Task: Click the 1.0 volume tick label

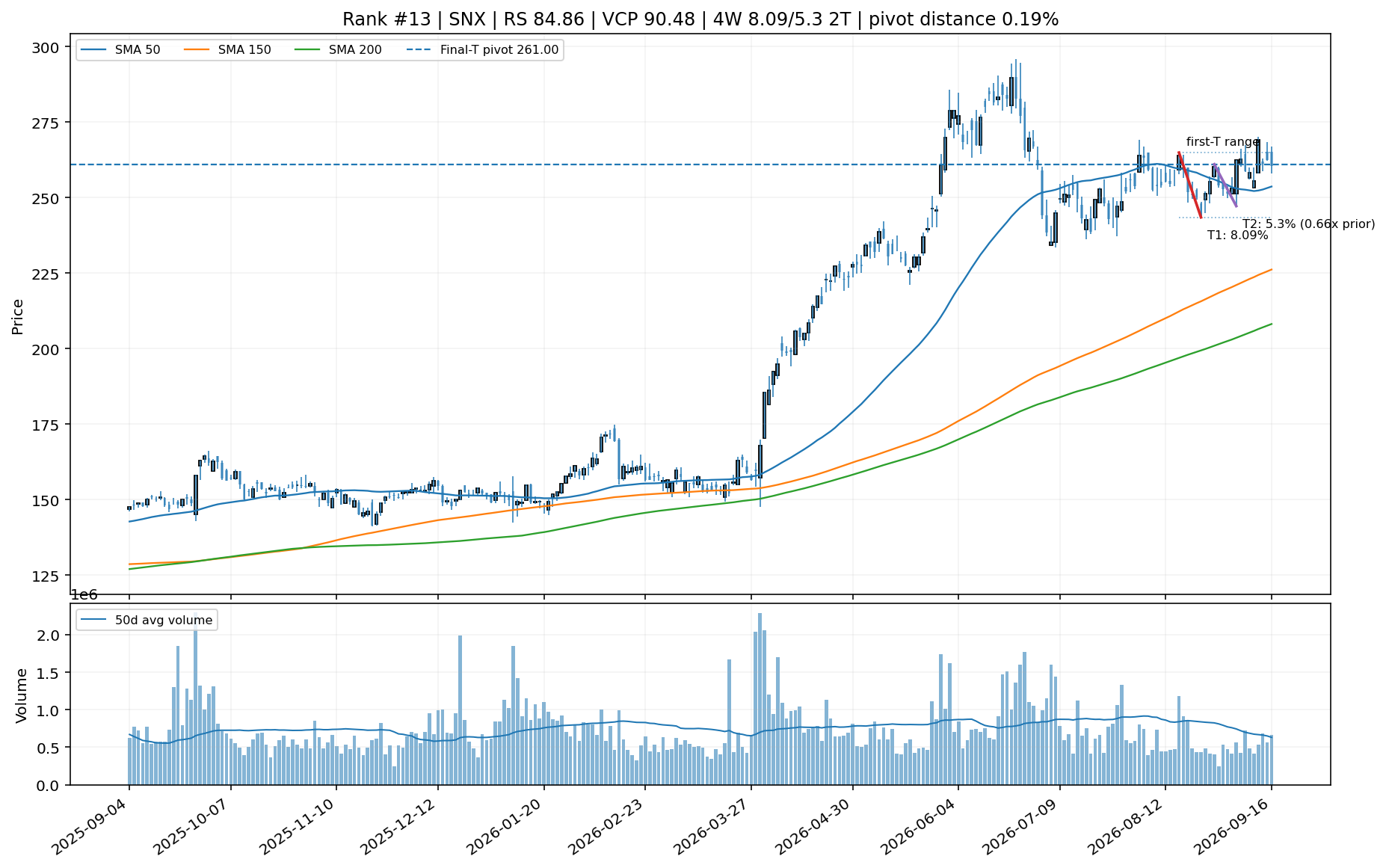Action: (x=49, y=710)
